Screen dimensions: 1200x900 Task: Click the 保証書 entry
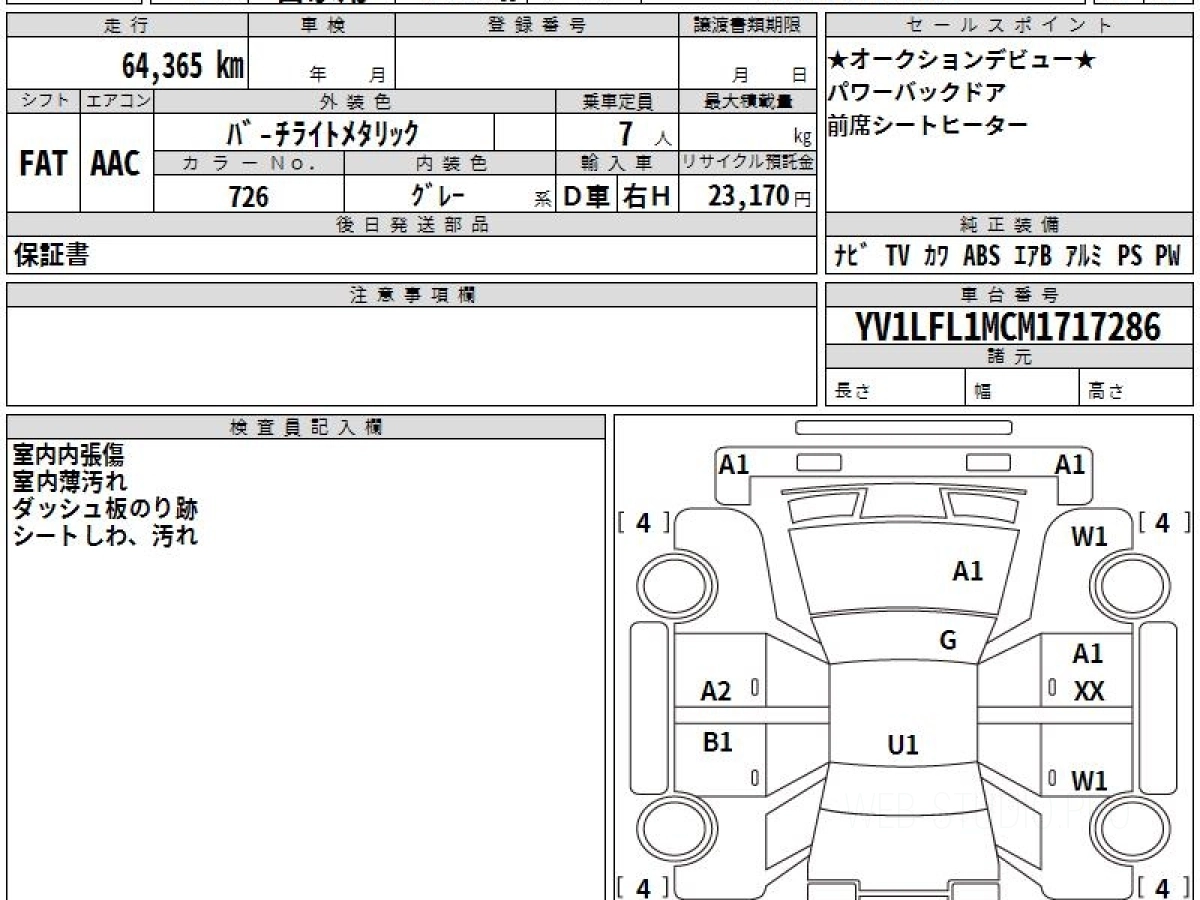tap(51, 255)
